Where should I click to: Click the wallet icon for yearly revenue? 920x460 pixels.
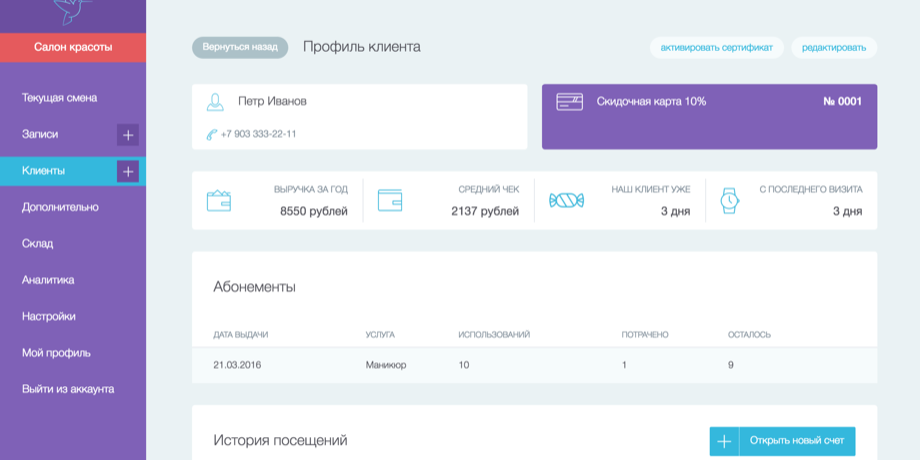click(218, 201)
